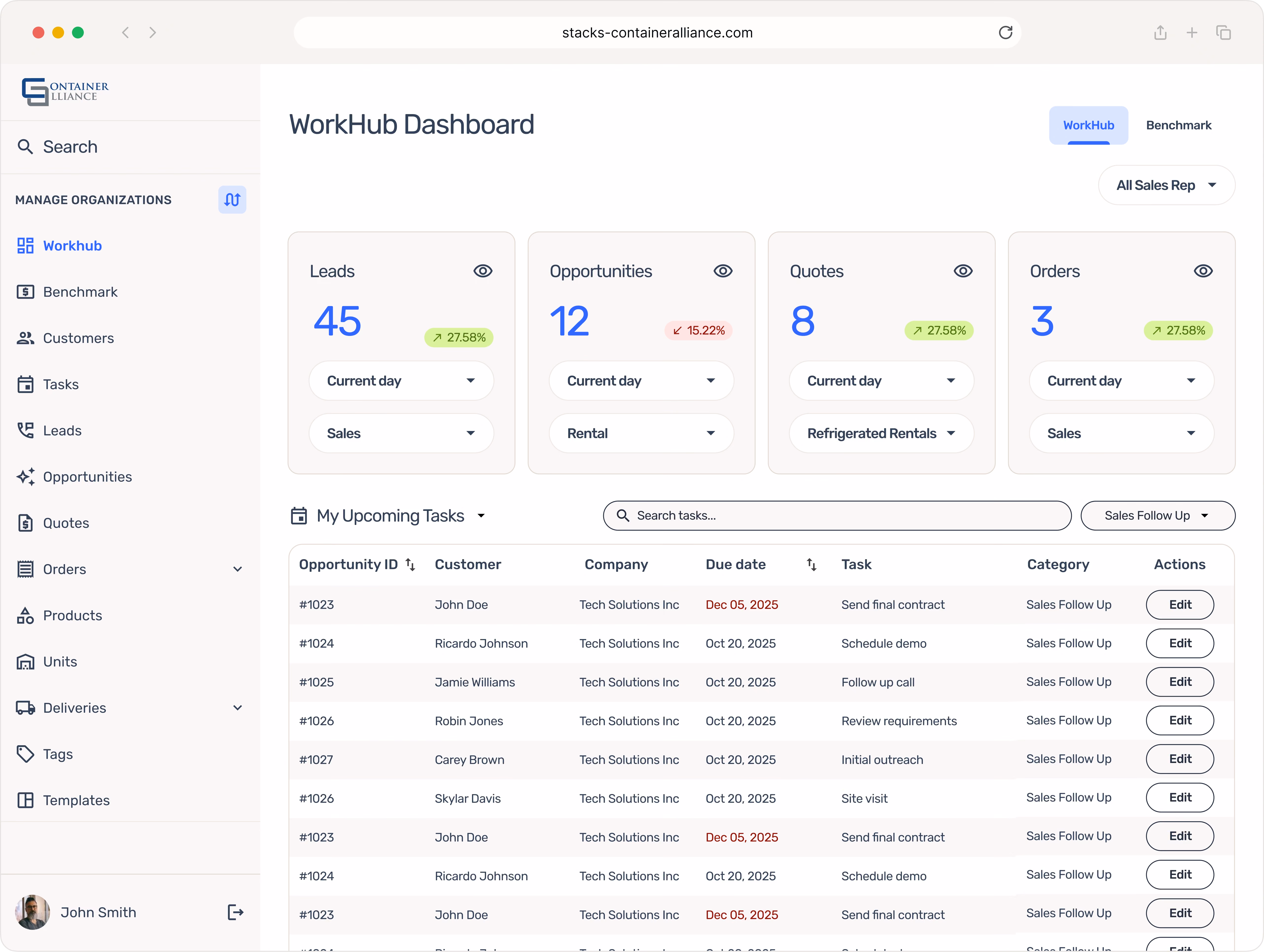Edit the Carey Brown Initial outreach task
Image resolution: width=1264 pixels, height=952 pixels.
coord(1179,759)
